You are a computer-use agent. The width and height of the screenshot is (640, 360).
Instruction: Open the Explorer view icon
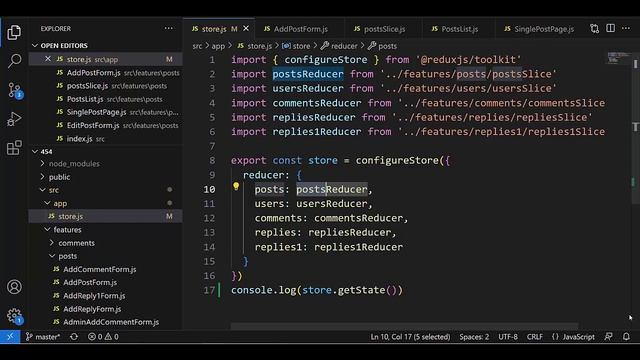coord(14,32)
